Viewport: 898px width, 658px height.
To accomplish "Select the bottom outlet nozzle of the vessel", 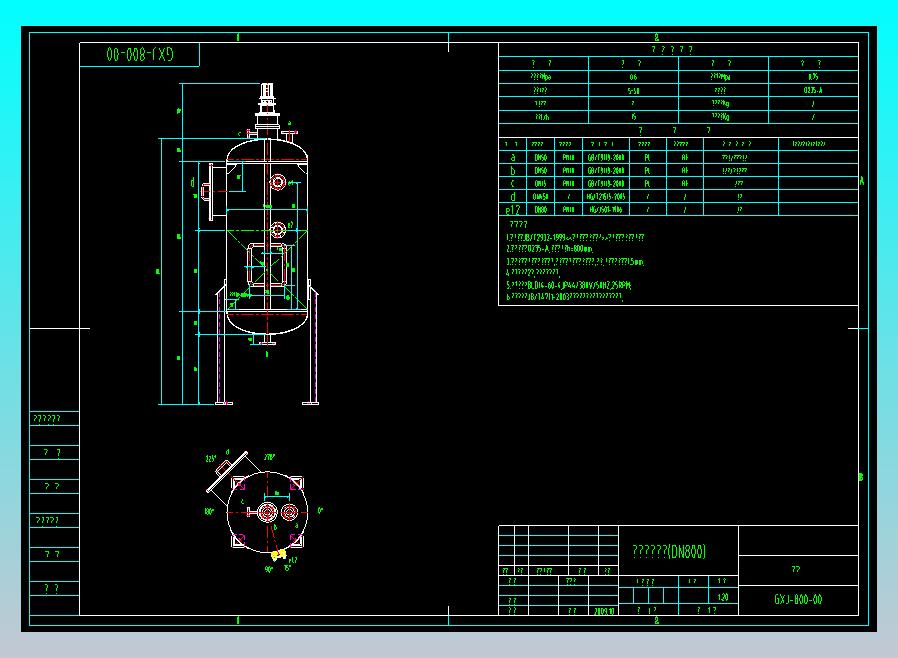I will coord(267,340).
